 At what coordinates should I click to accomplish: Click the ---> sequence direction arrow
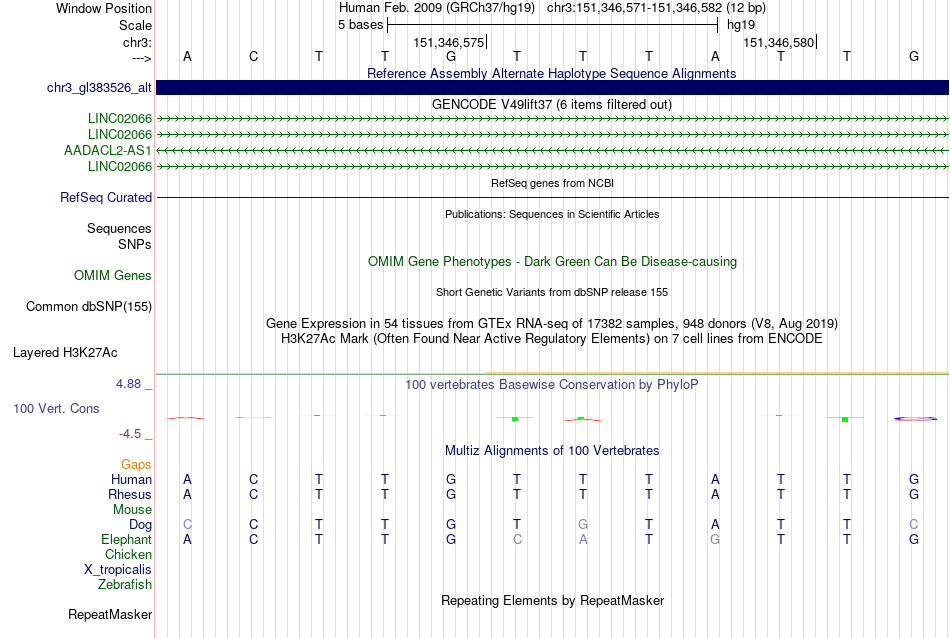tap(142, 58)
